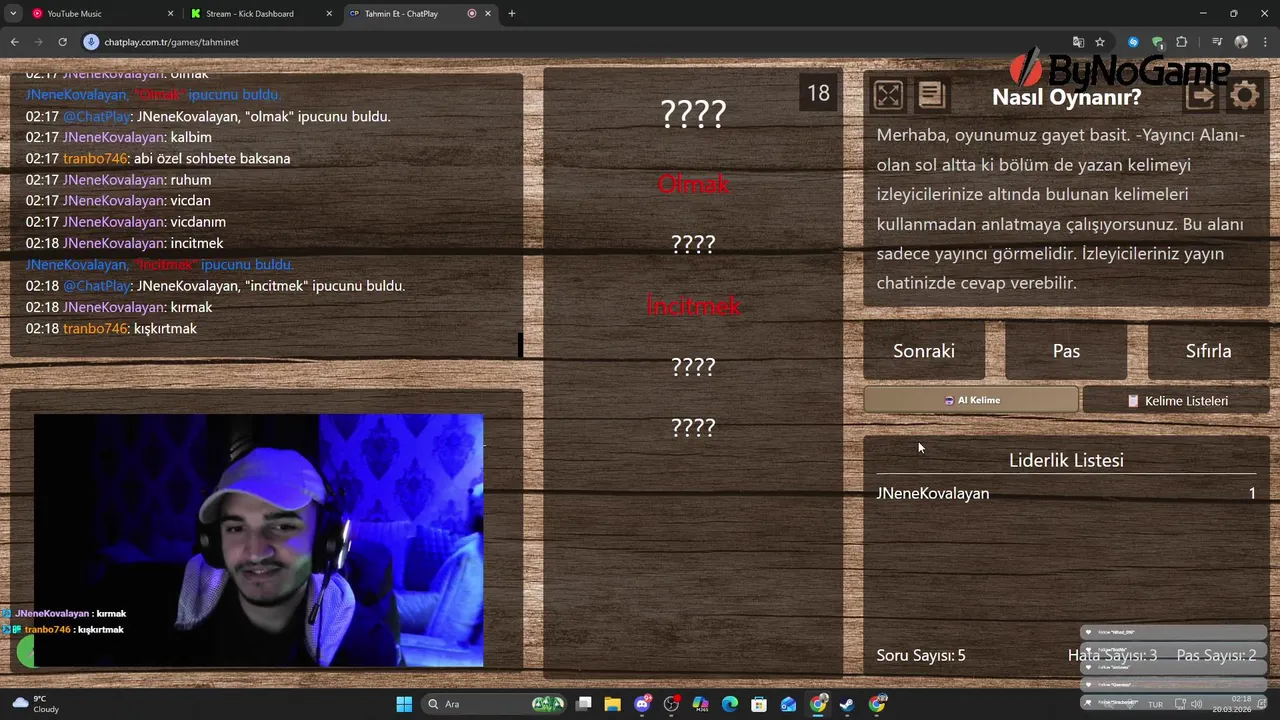Open the Shazam browser extension

coord(1133,42)
